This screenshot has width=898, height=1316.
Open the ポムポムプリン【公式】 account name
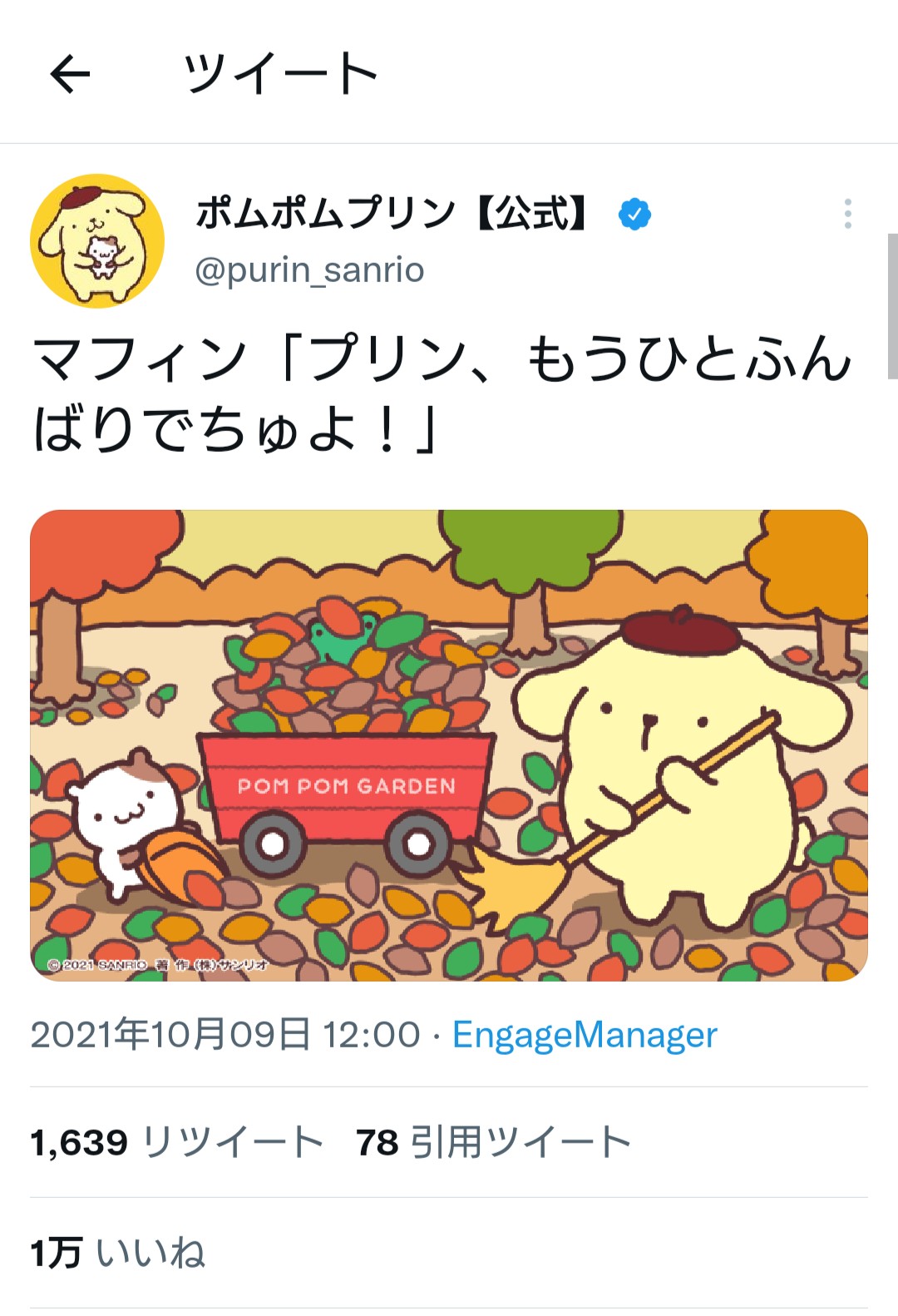[x=392, y=214]
